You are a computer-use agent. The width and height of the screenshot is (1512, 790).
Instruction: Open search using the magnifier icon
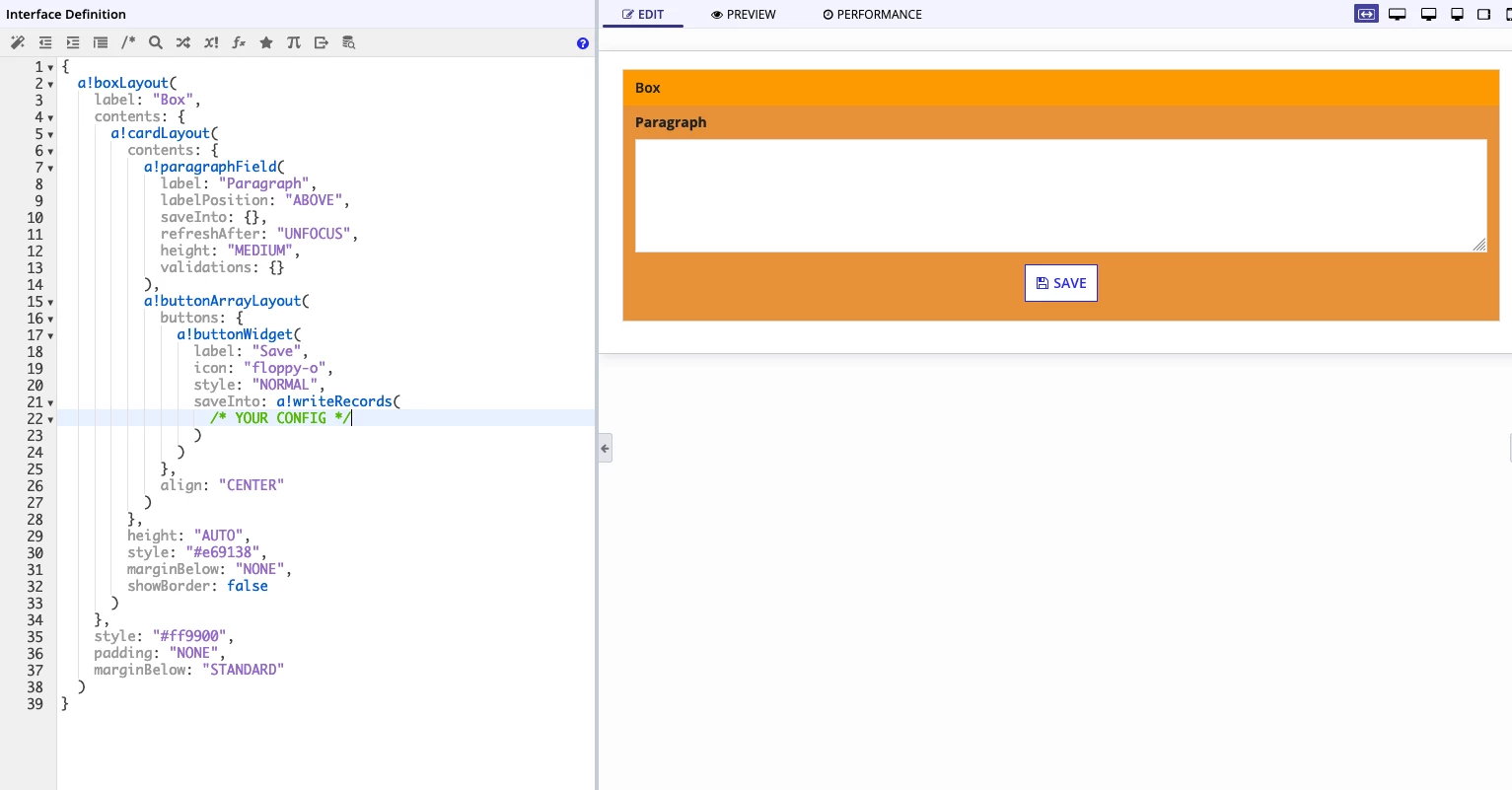click(x=156, y=42)
